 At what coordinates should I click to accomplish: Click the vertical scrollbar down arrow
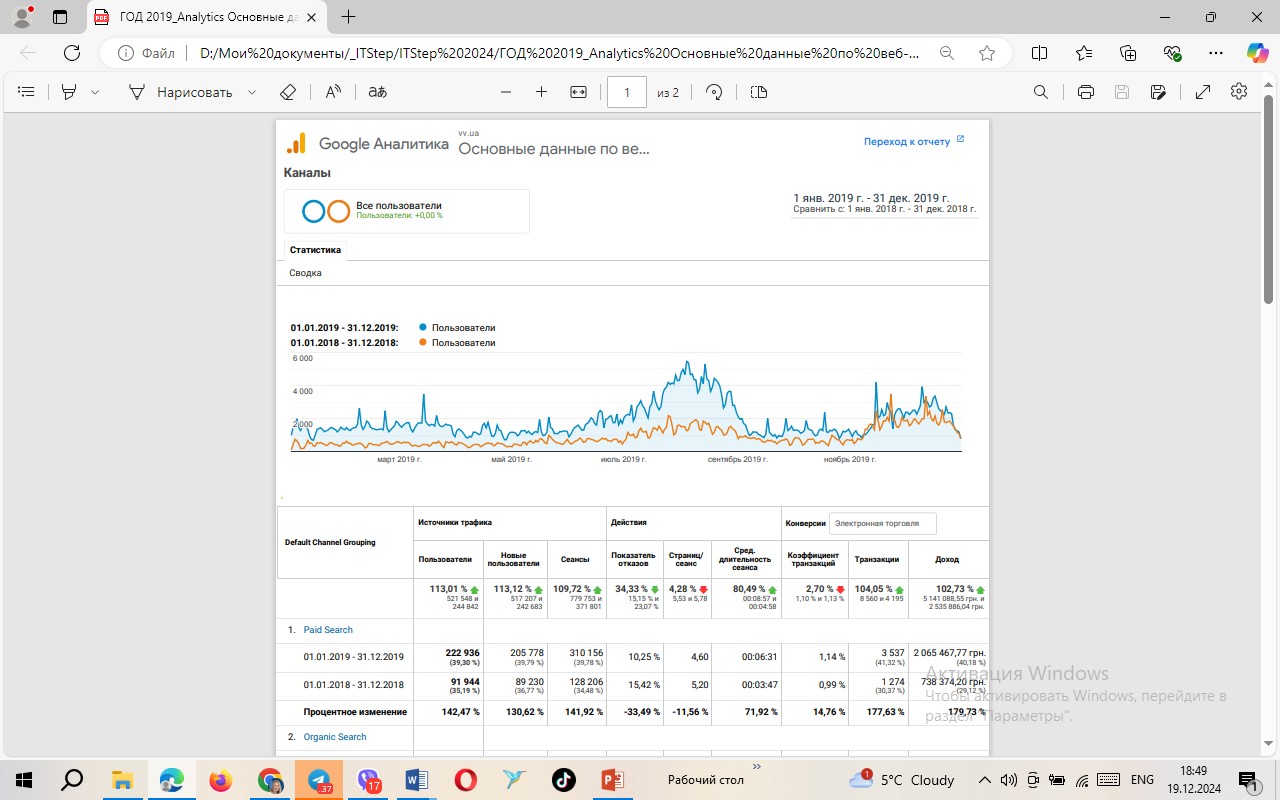(1270, 743)
